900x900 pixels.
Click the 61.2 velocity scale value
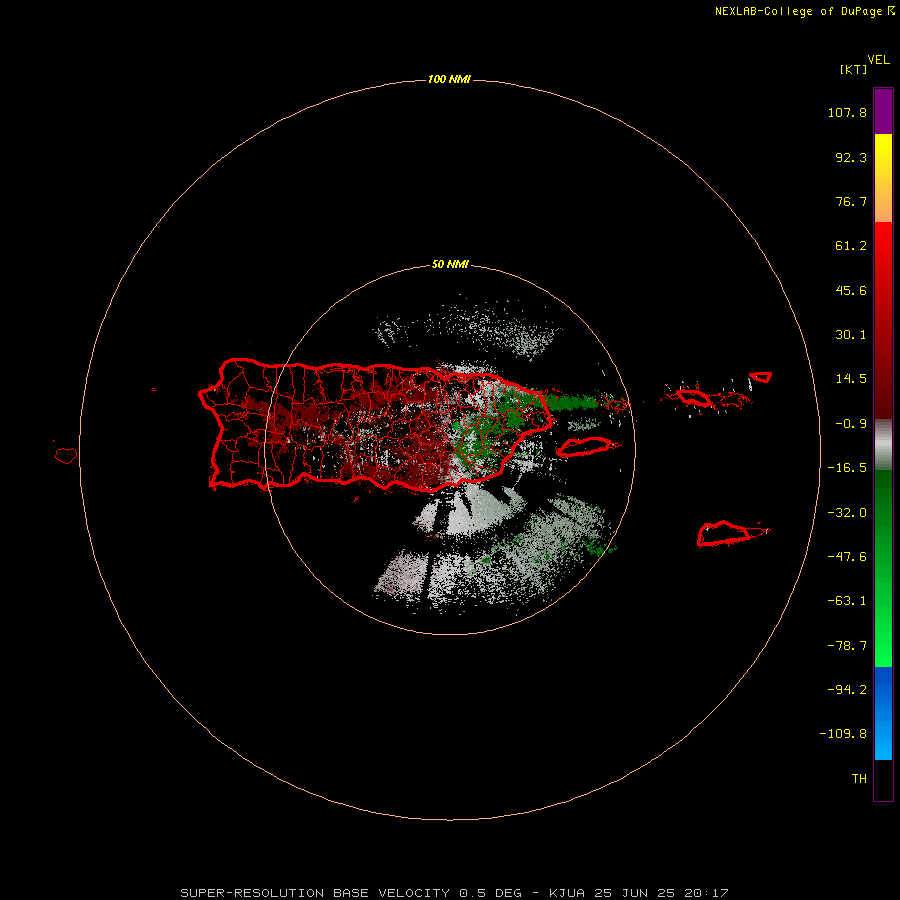tap(851, 246)
